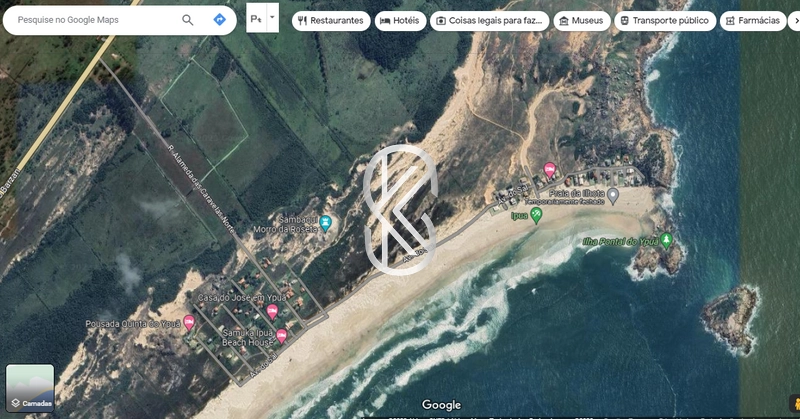Image resolution: width=800 pixels, height=419 pixels.
Task: Click the Praia da Ilhota label
Action: pos(577,193)
